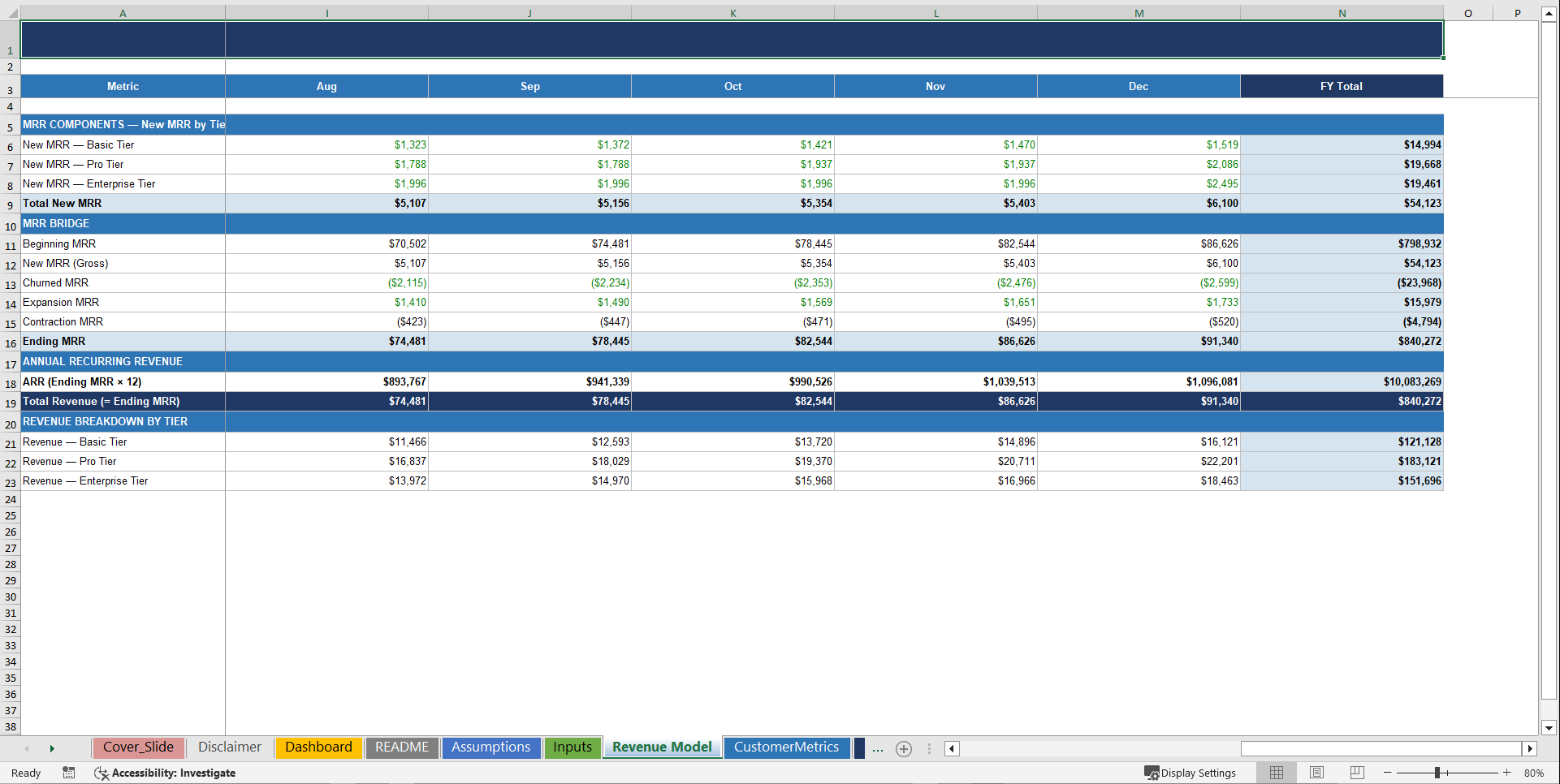Start recording a macro from the status bar

(x=69, y=773)
